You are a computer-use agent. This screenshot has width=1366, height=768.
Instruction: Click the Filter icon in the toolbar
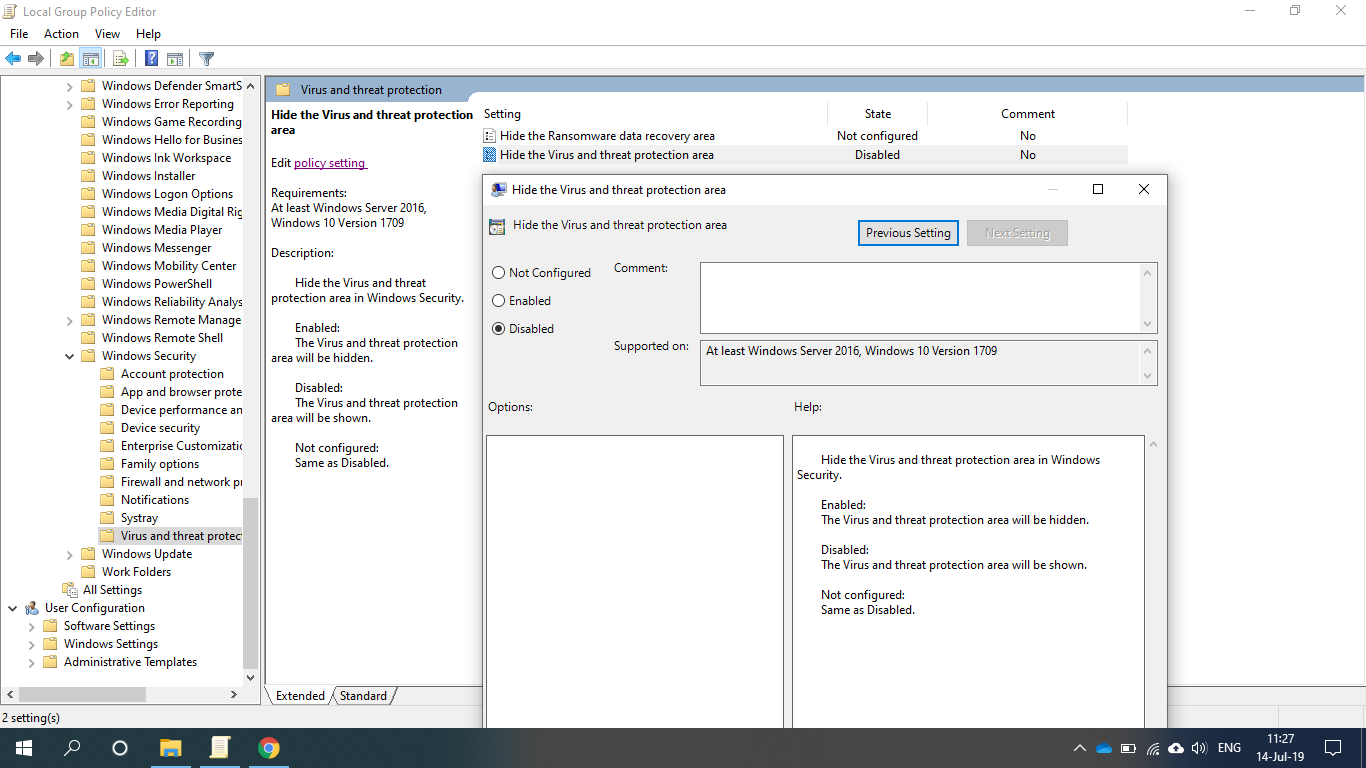pos(206,58)
